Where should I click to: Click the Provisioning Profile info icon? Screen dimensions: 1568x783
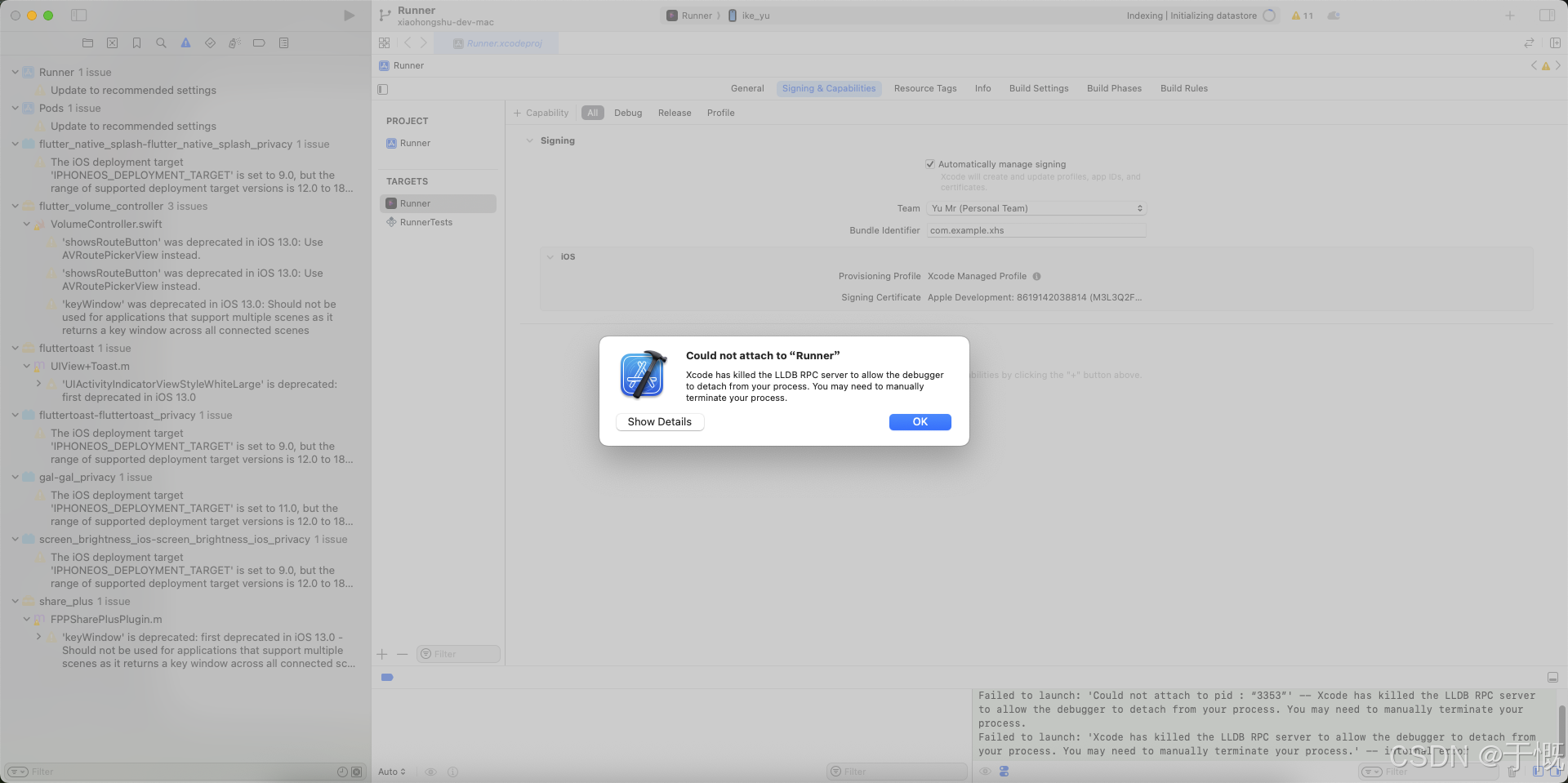(x=1036, y=276)
